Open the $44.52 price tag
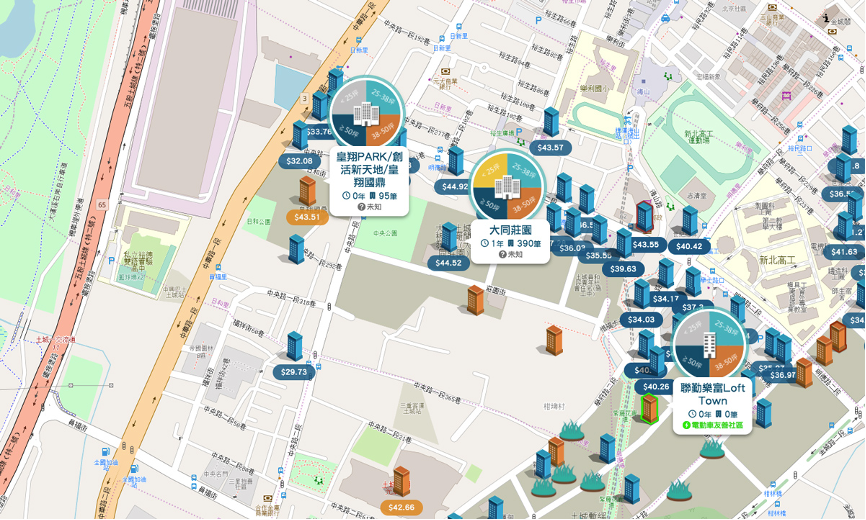 point(448,263)
